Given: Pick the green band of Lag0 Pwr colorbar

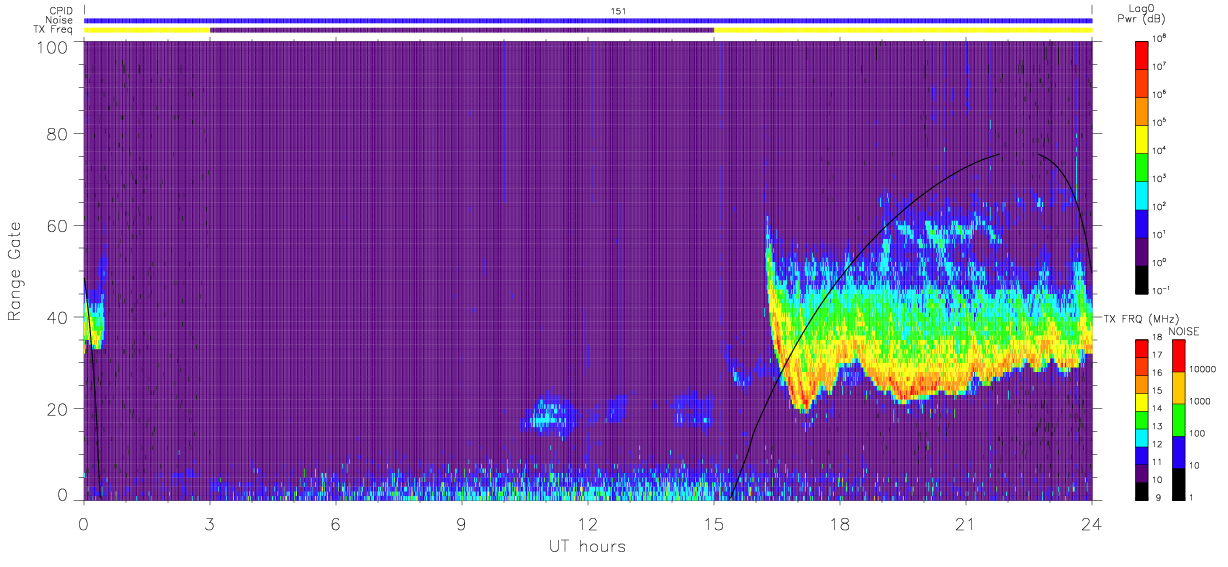Looking at the screenshot, I should coord(1143,166).
